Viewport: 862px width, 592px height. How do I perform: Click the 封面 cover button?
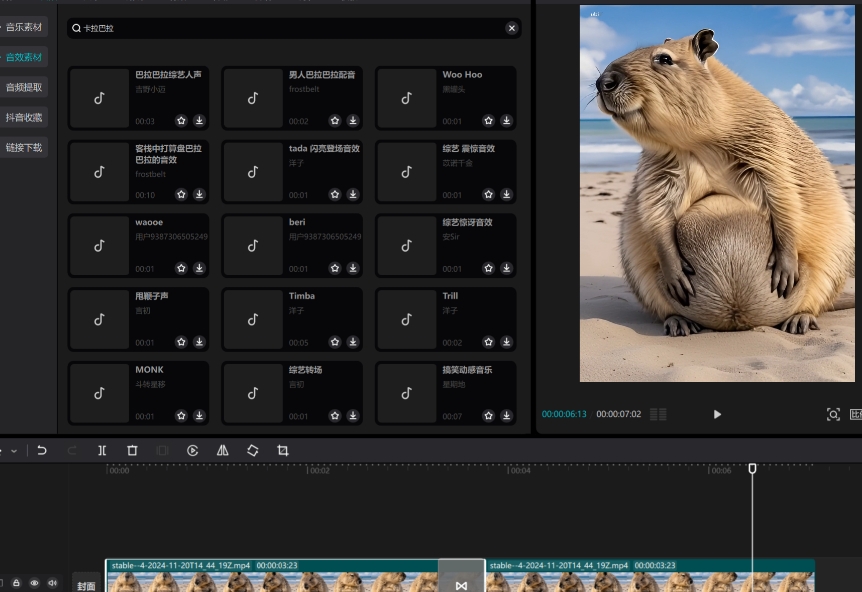tap(87, 586)
